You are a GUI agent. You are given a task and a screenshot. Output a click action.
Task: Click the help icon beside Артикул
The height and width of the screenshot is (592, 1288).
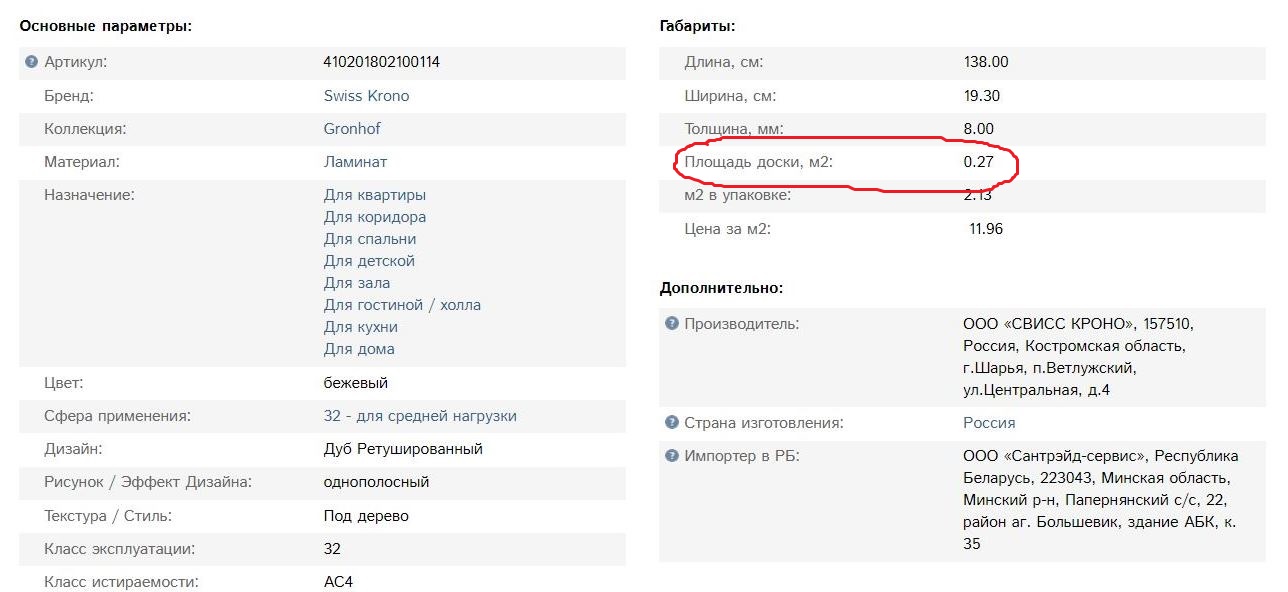point(31,62)
